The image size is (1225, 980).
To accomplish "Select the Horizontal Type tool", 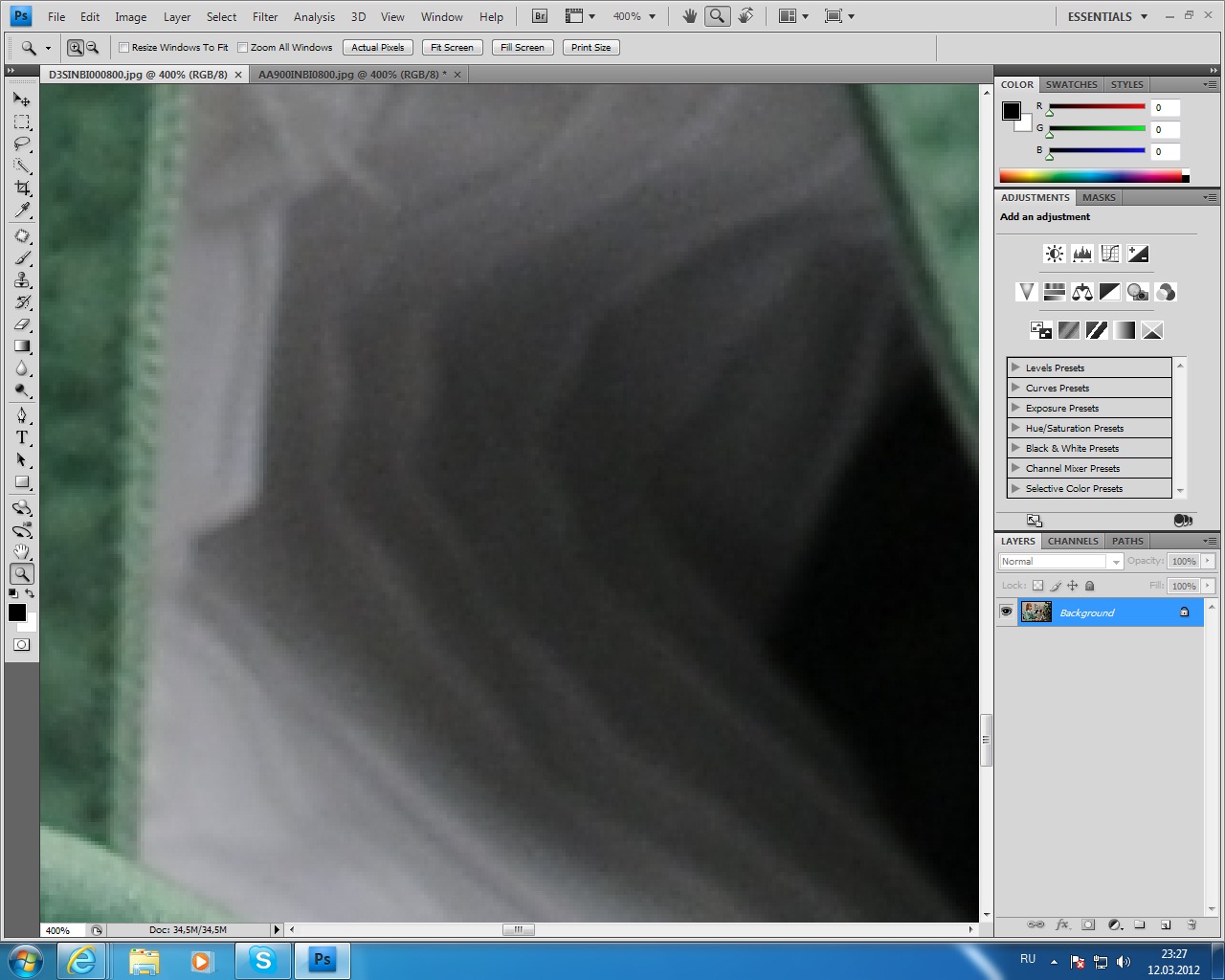I will tap(22, 437).
